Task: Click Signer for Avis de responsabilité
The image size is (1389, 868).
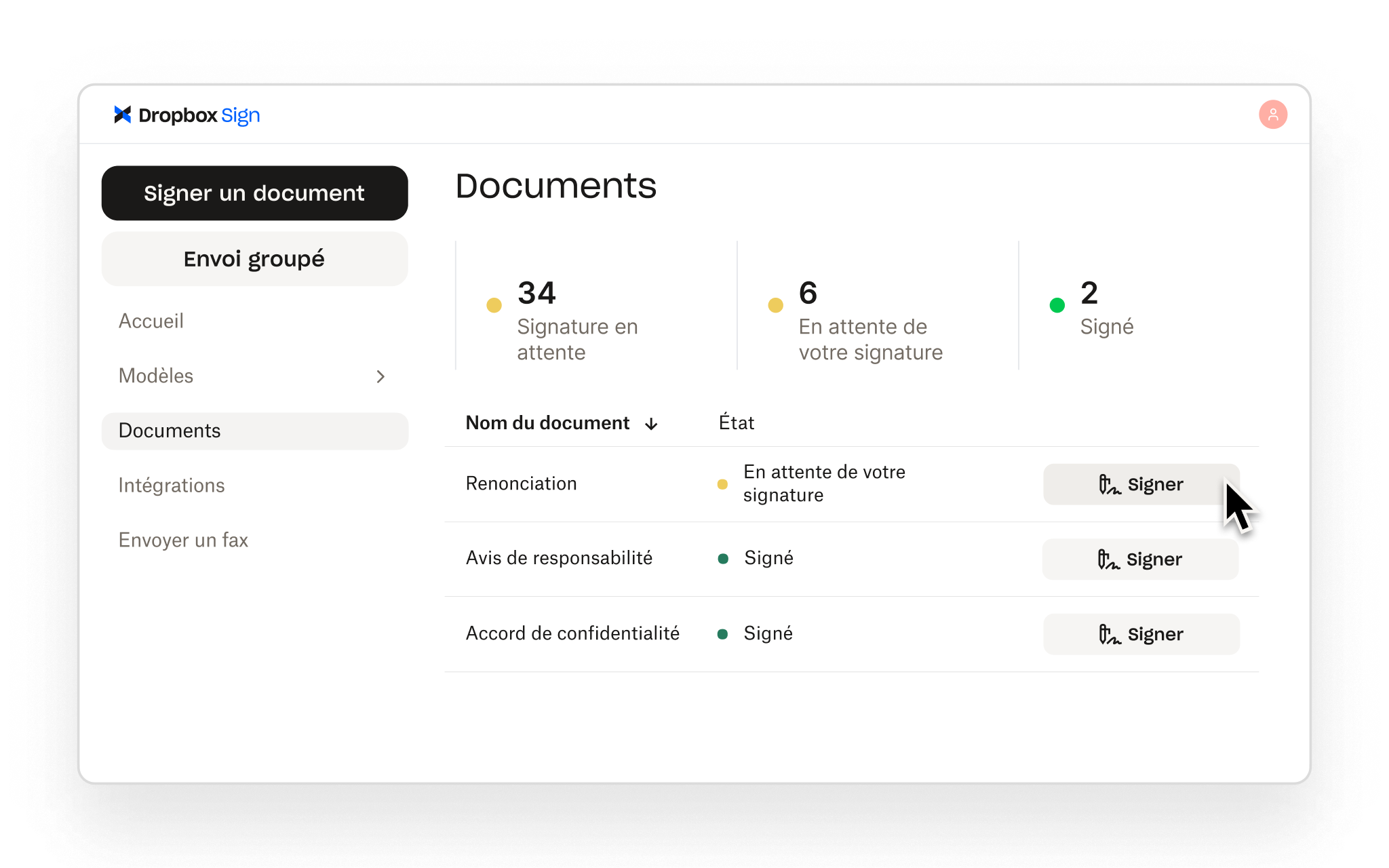Action: (1140, 559)
